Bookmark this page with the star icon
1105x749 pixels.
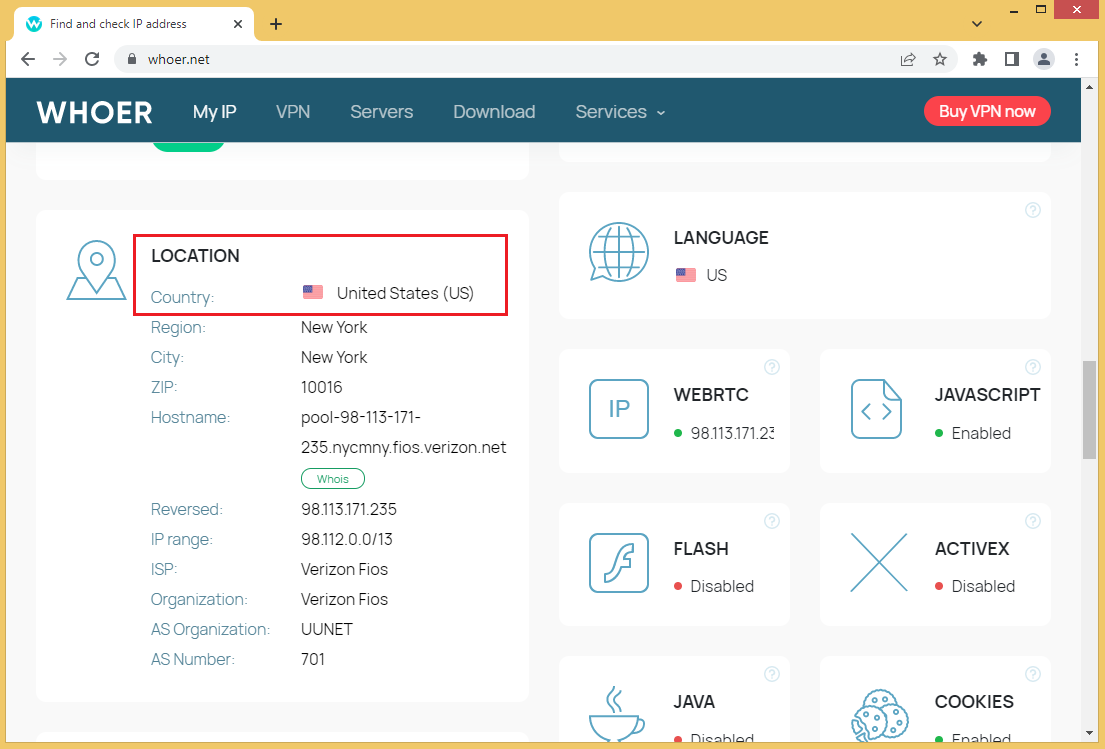[939, 59]
